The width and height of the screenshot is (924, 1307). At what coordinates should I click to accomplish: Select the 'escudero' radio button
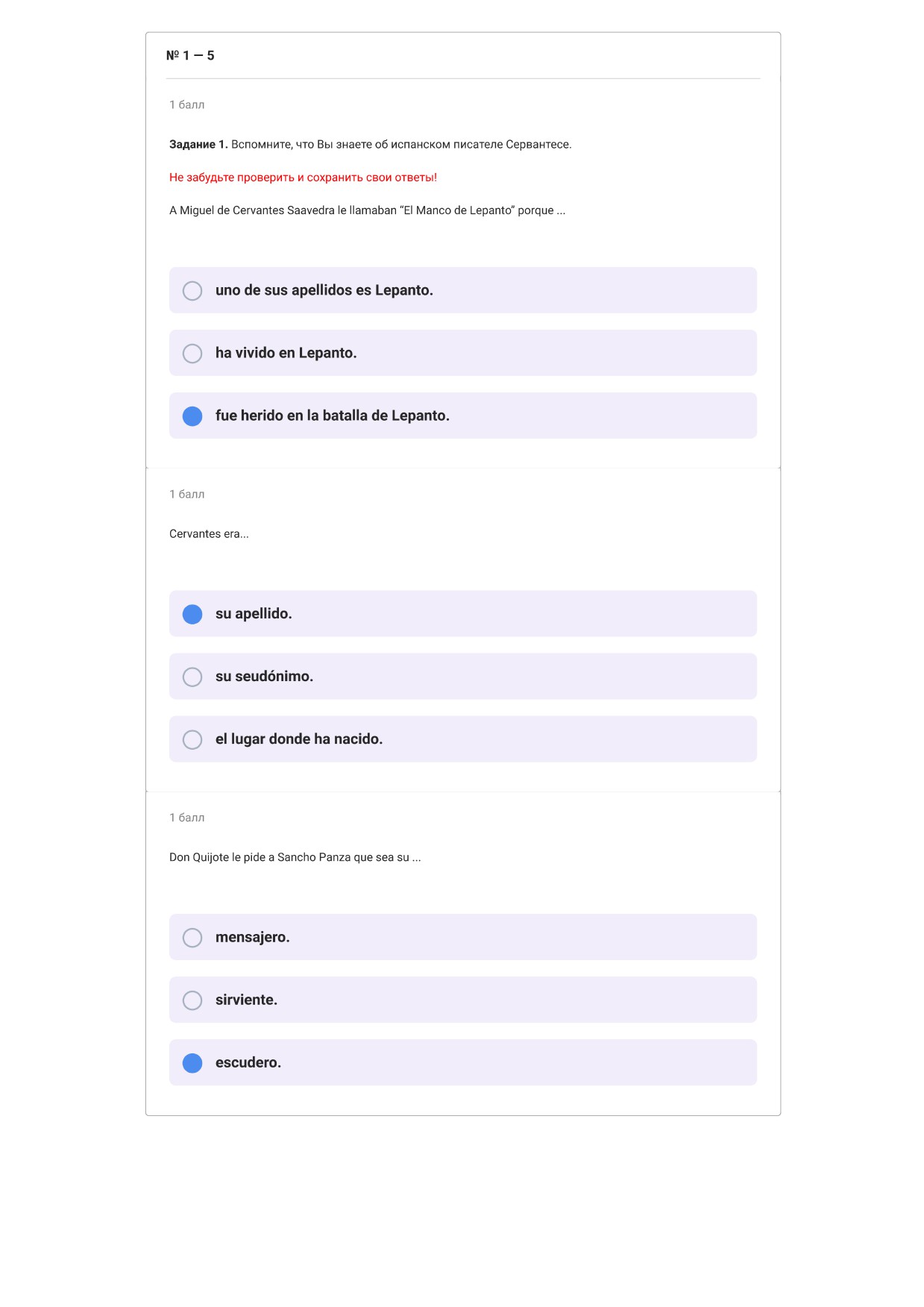(192, 1062)
